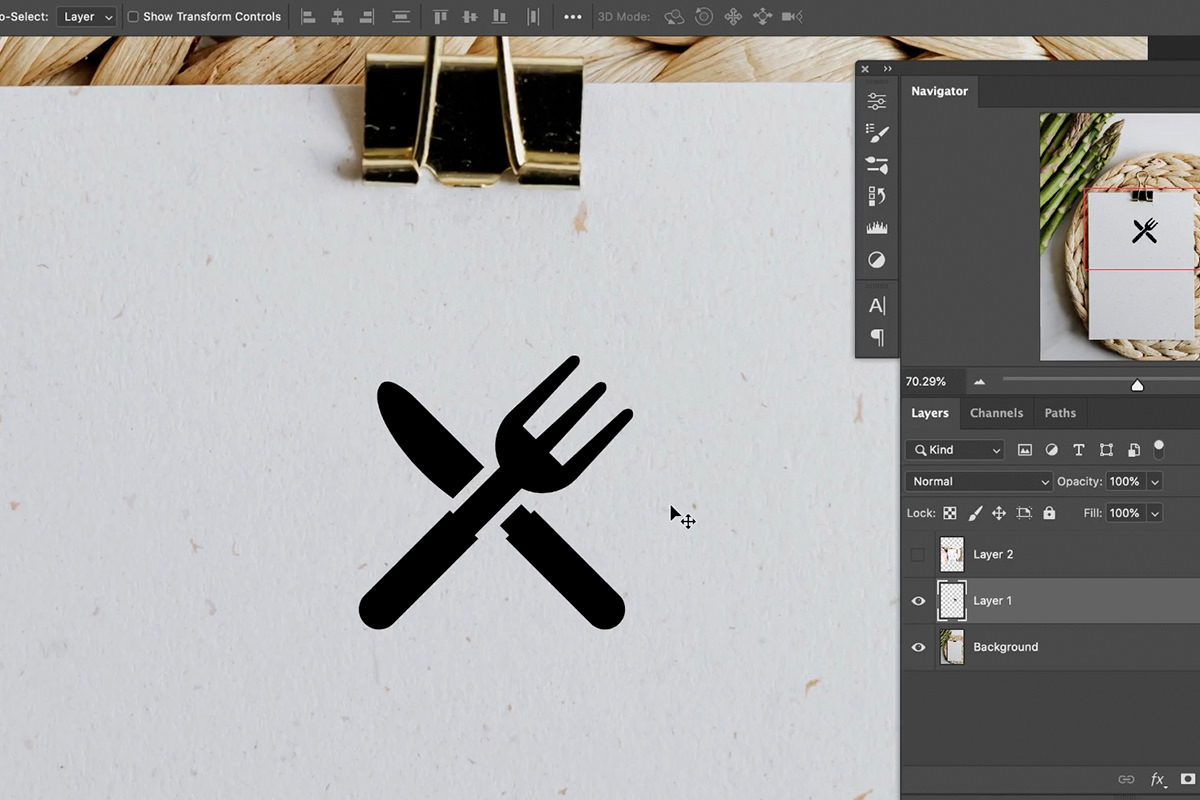This screenshot has height=800, width=1200.
Task: Open the Auto-Select Layer dropdown
Action: 86,16
